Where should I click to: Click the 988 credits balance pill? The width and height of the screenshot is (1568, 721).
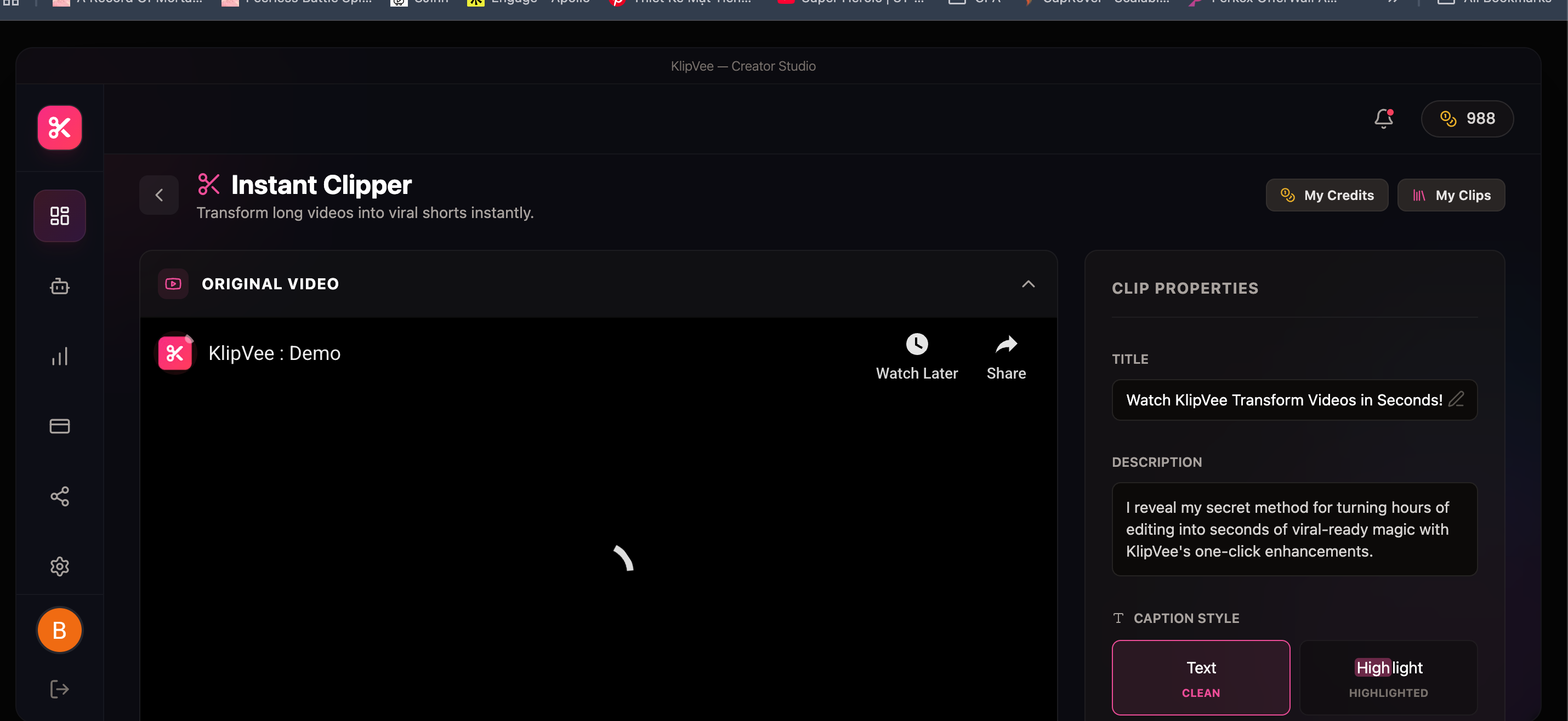pos(1467,118)
